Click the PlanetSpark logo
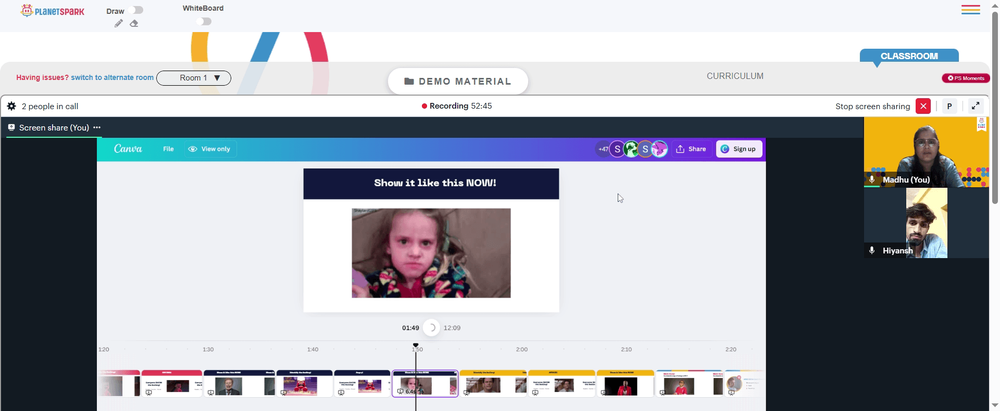 [52, 11]
